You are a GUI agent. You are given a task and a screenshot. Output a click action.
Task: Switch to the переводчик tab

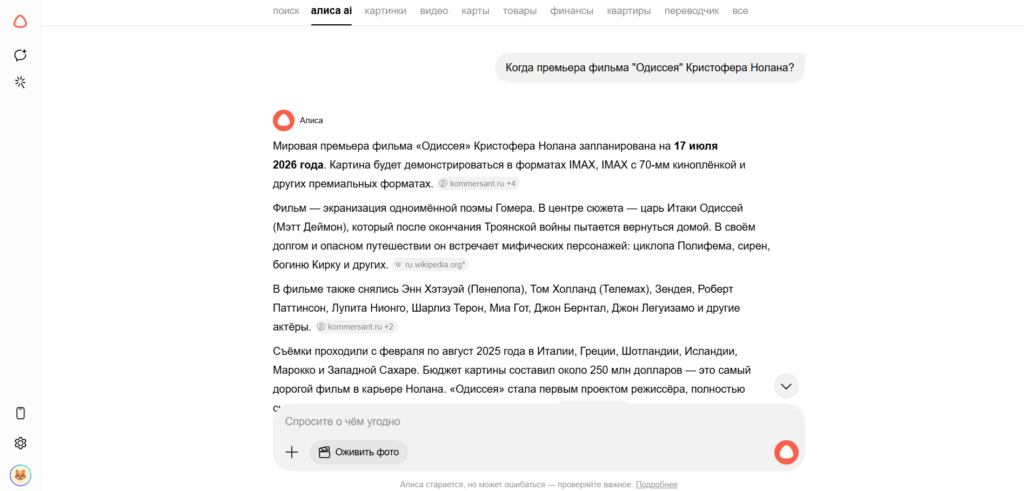point(692,10)
